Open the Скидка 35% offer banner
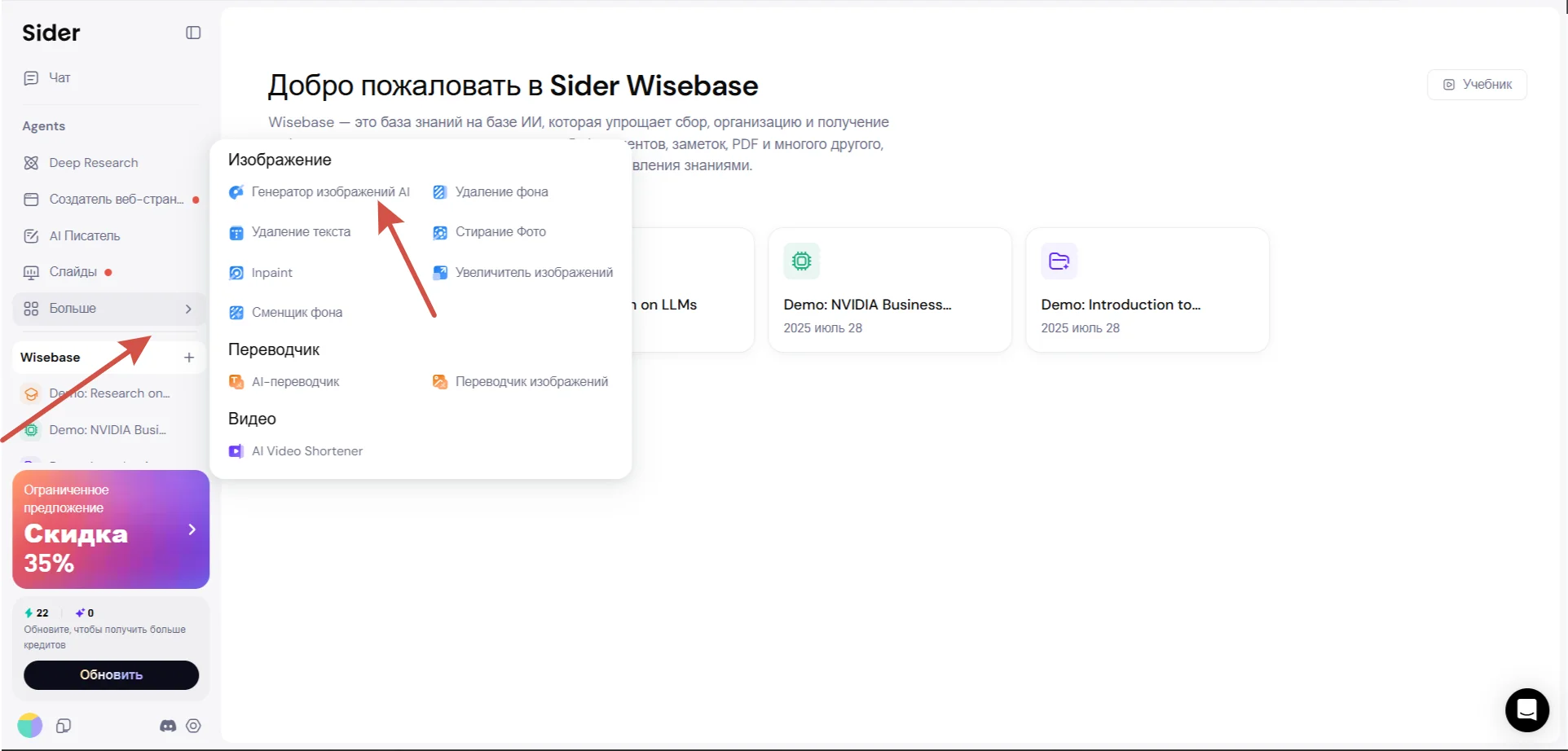This screenshot has width=1568, height=751. point(111,529)
